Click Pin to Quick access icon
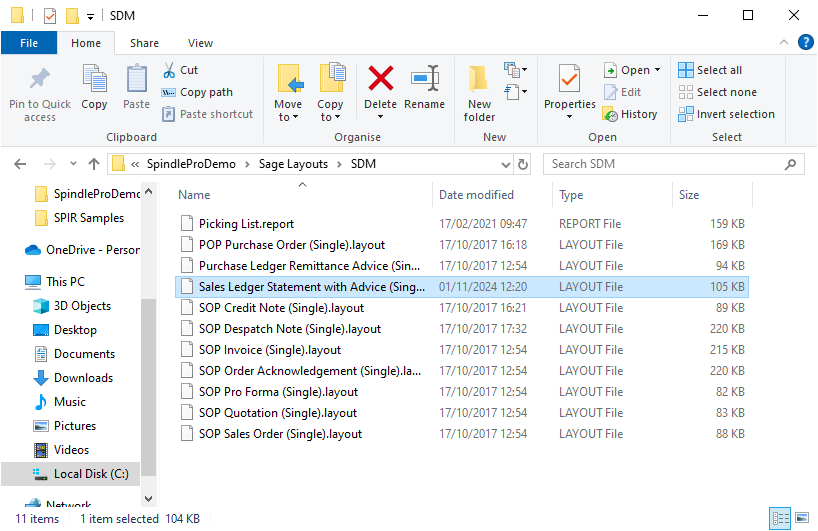 coord(40,79)
